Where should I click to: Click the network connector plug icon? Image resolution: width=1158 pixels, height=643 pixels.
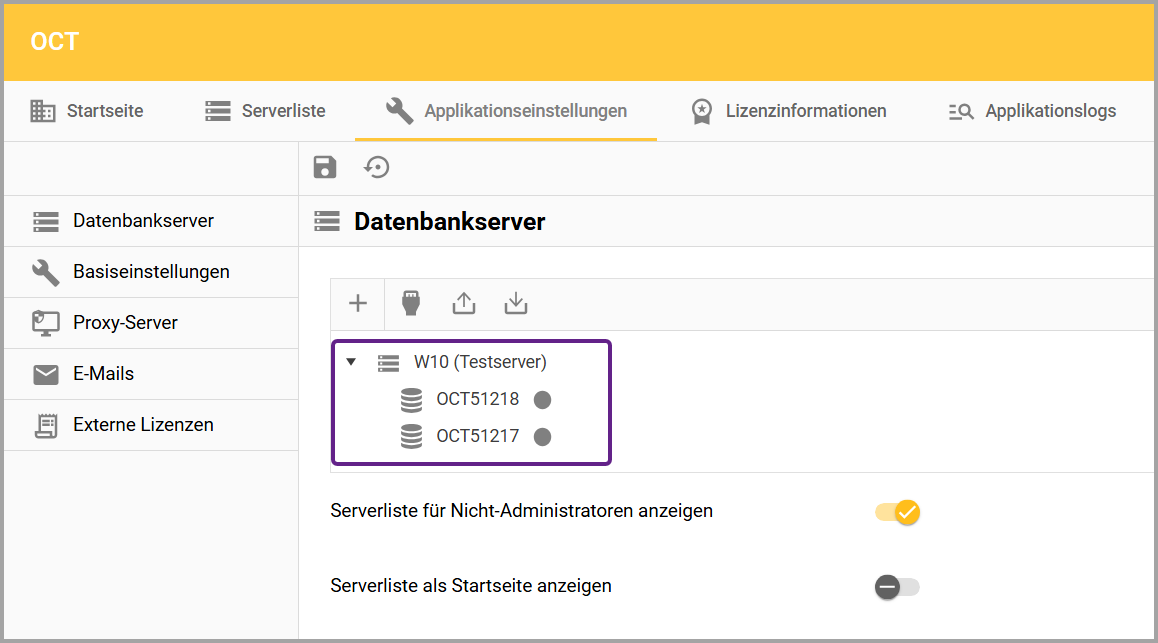tap(410, 303)
